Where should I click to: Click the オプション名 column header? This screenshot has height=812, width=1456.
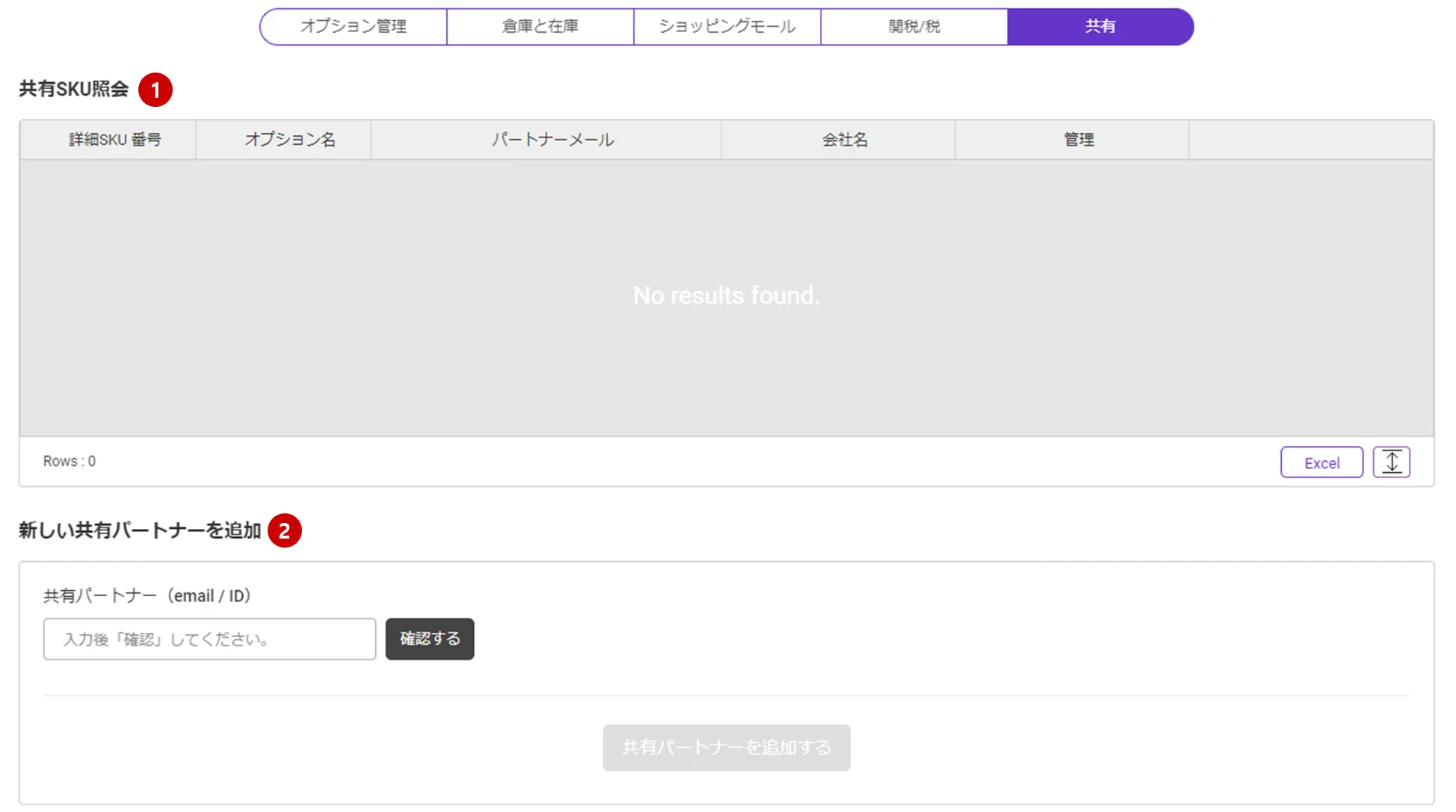point(290,140)
